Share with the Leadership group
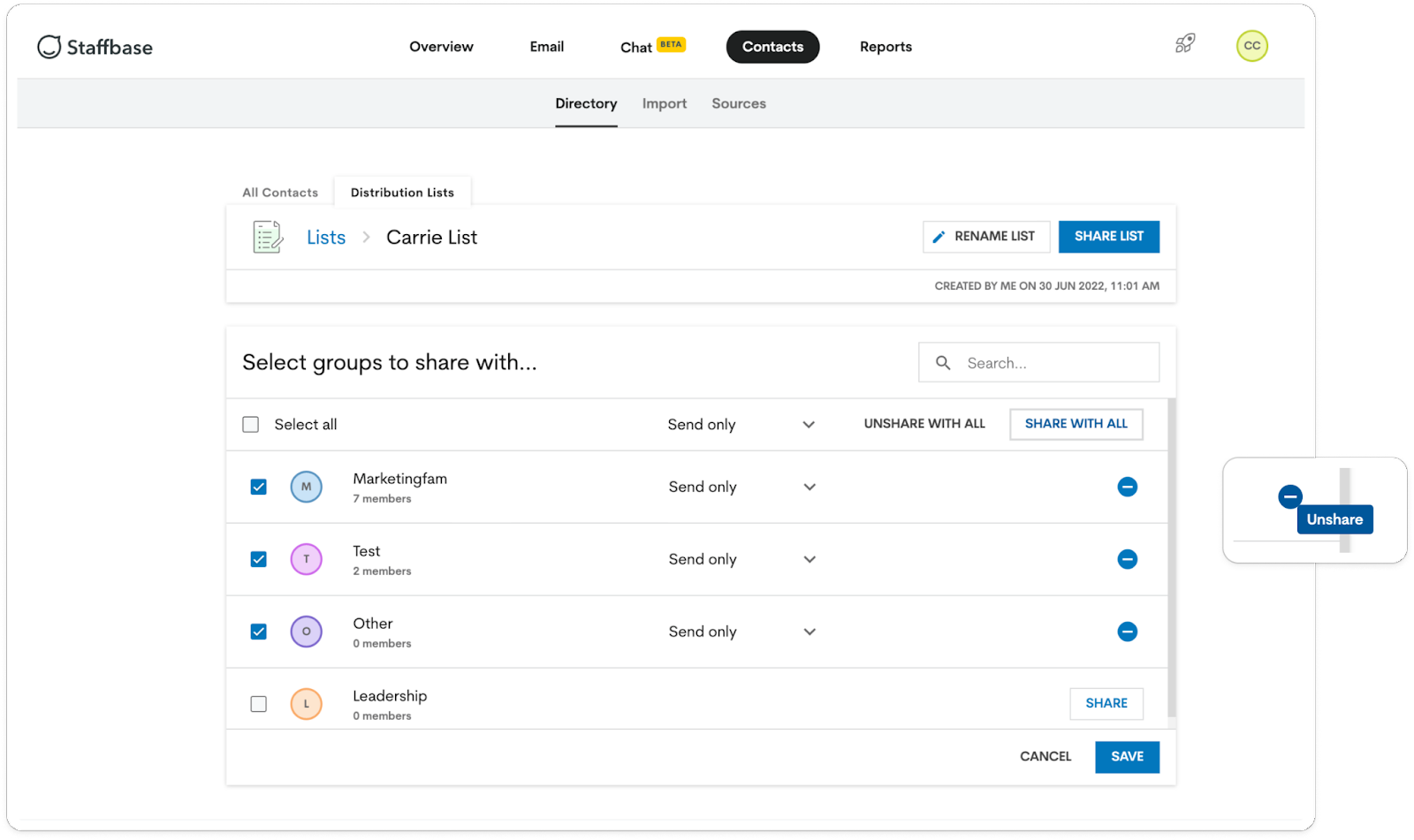This screenshot has height=840, width=1414. [x=1106, y=704]
